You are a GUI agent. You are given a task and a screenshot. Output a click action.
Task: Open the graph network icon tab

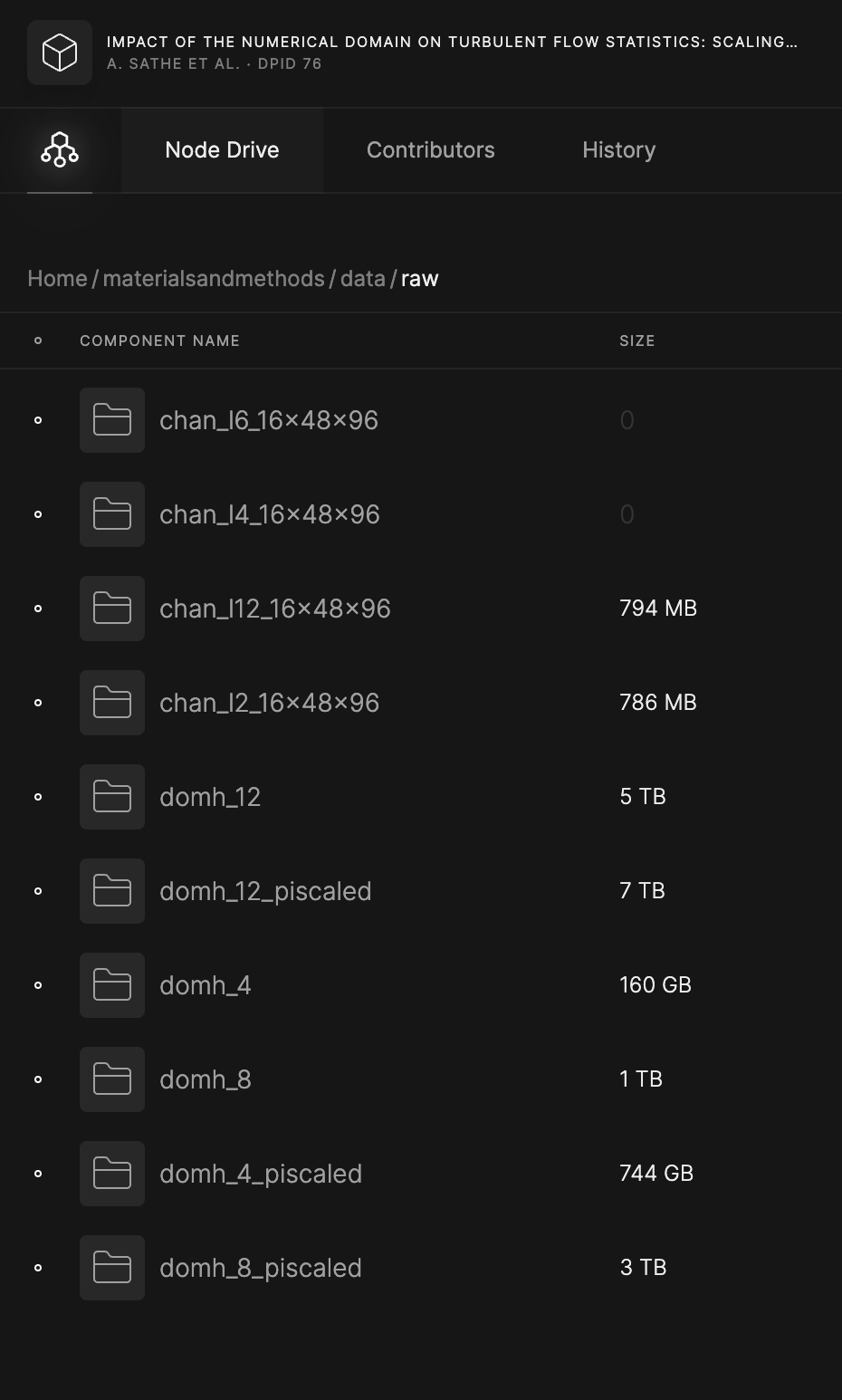pyautogui.click(x=60, y=150)
